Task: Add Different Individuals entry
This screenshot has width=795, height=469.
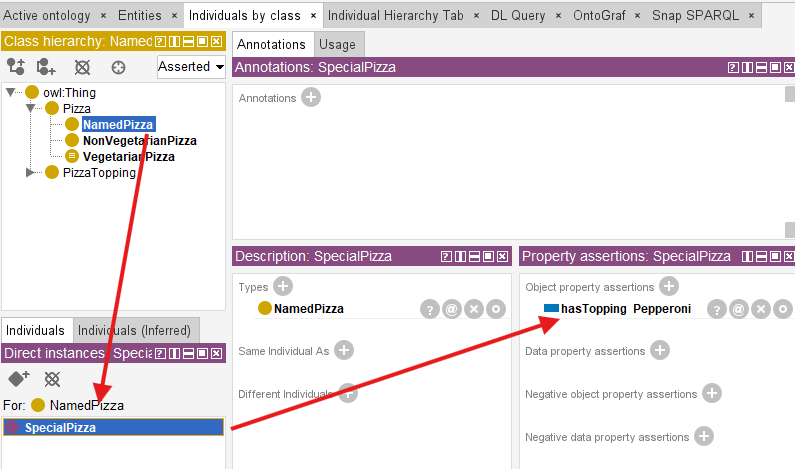Action: coord(348,393)
